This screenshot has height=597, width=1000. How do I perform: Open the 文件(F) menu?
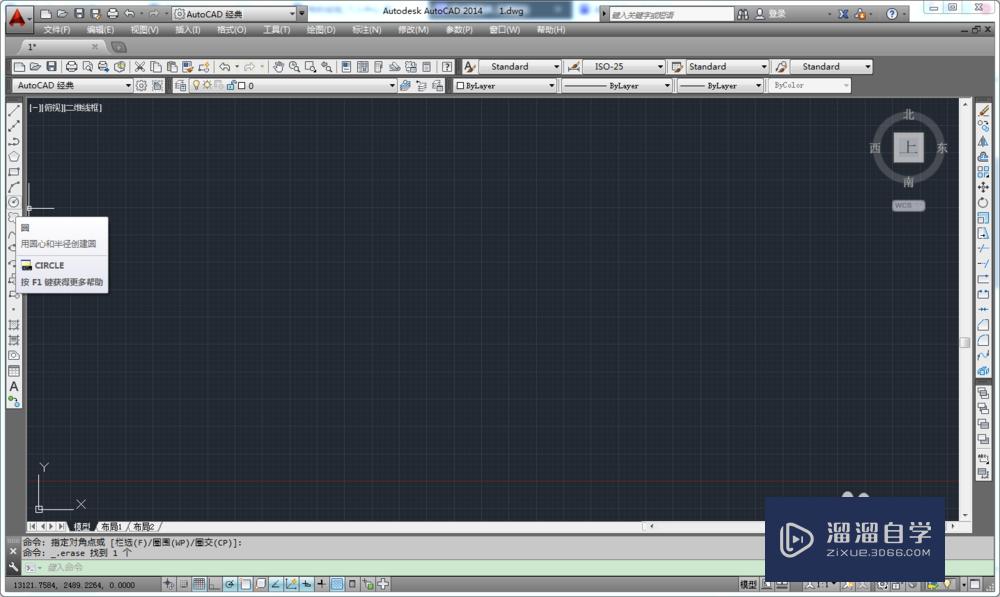57,30
